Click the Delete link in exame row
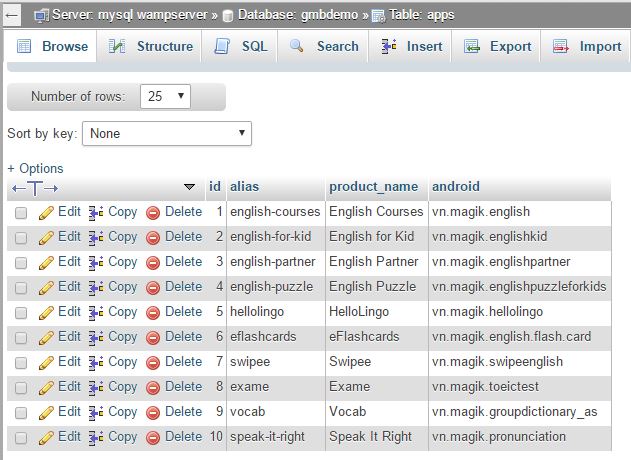 click(x=184, y=387)
